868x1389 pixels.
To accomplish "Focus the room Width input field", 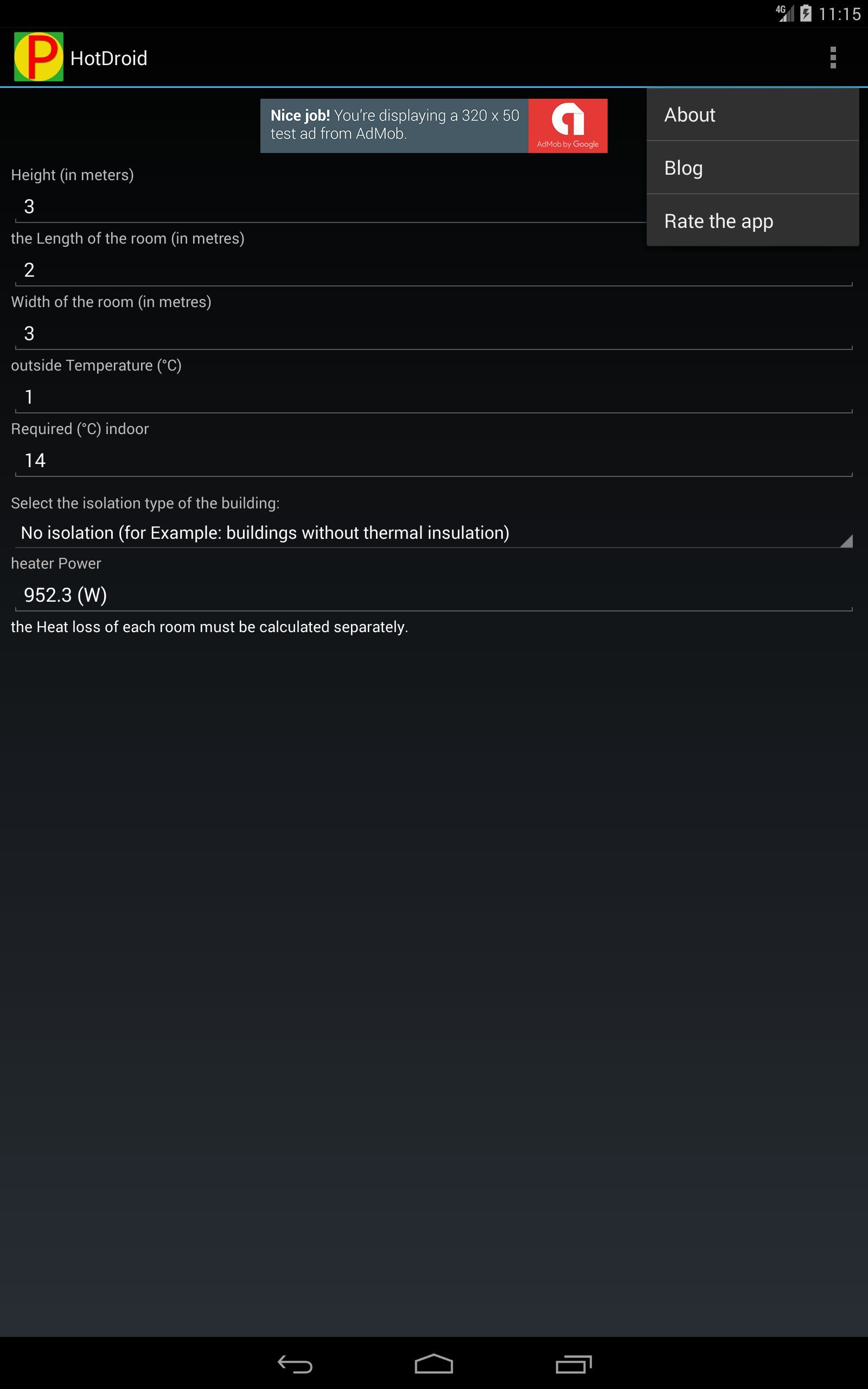I will pos(433,334).
